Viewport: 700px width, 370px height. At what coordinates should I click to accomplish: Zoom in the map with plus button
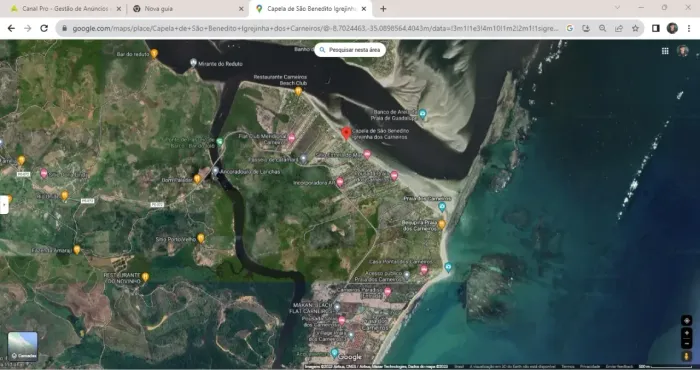[687, 333]
